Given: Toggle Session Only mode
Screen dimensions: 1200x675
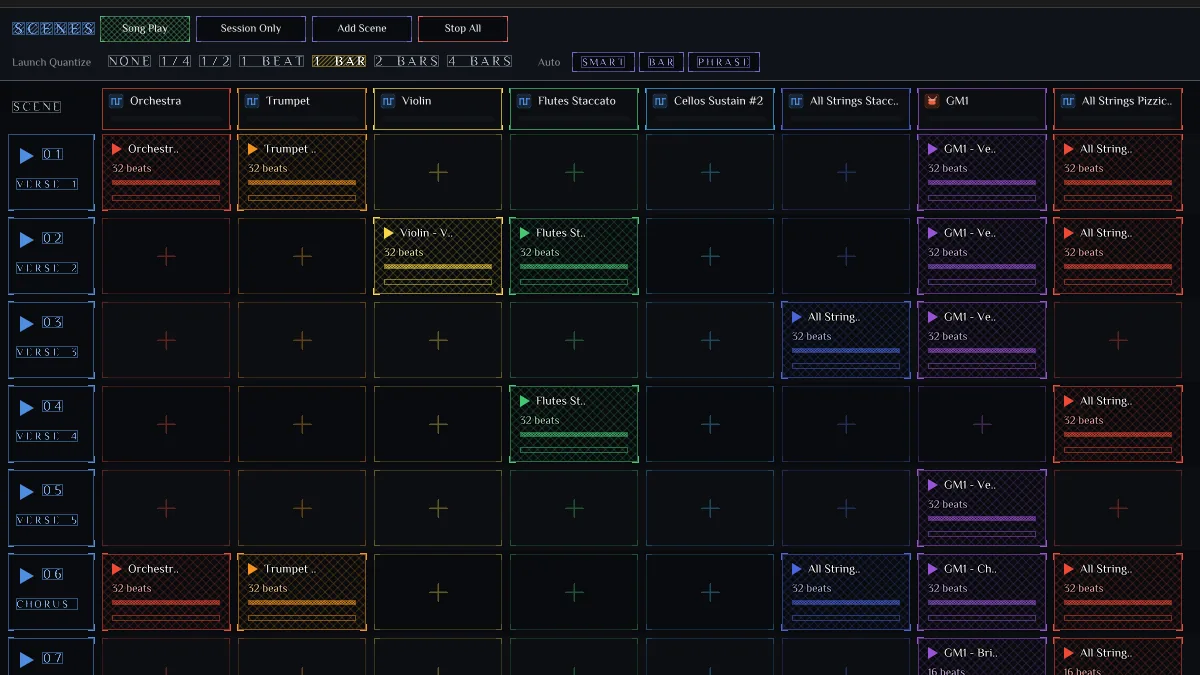Looking at the screenshot, I should click(x=251, y=29).
